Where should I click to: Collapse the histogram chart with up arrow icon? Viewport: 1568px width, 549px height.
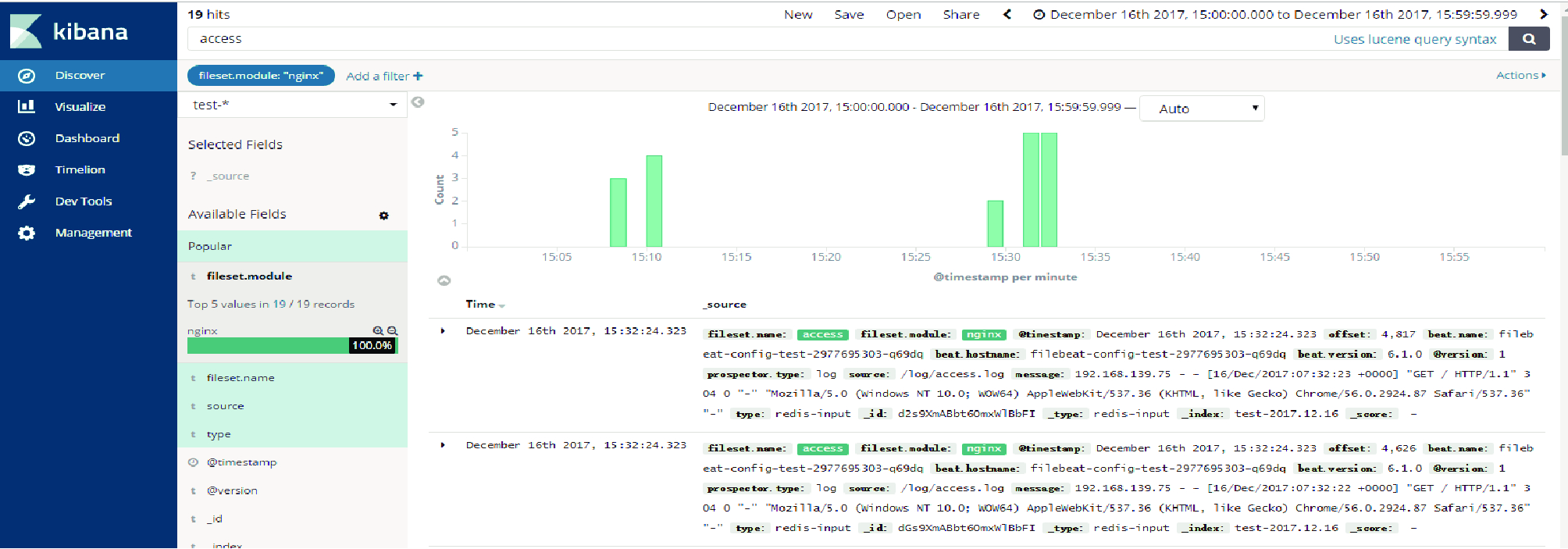coord(444,280)
